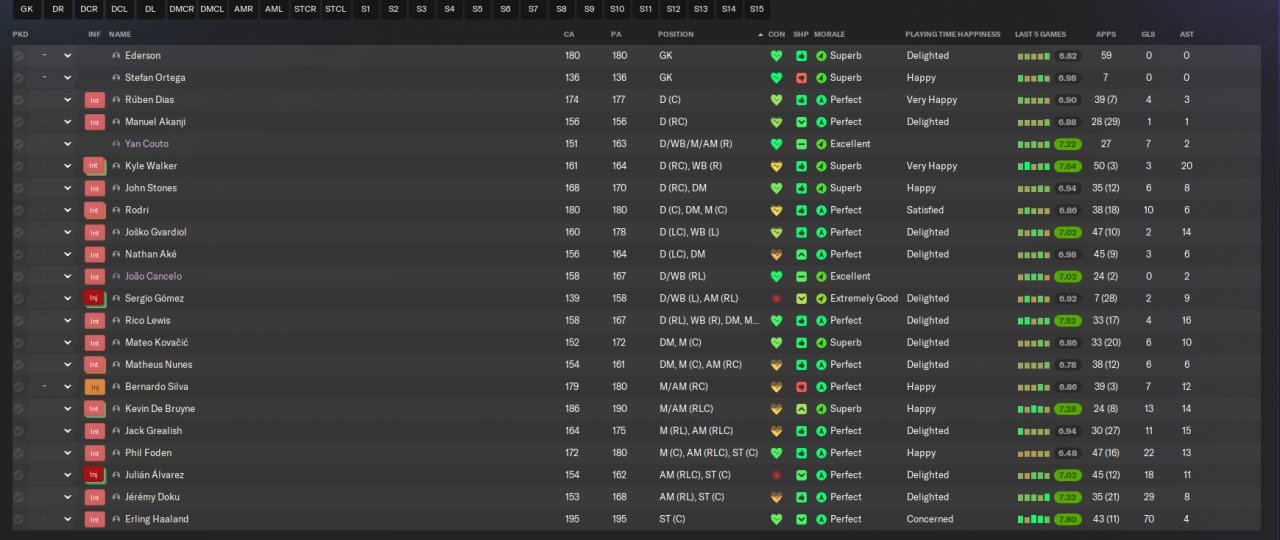Click Kyle Walker's yellow condition heart icon
The width and height of the screenshot is (1280, 540).
[776, 166]
